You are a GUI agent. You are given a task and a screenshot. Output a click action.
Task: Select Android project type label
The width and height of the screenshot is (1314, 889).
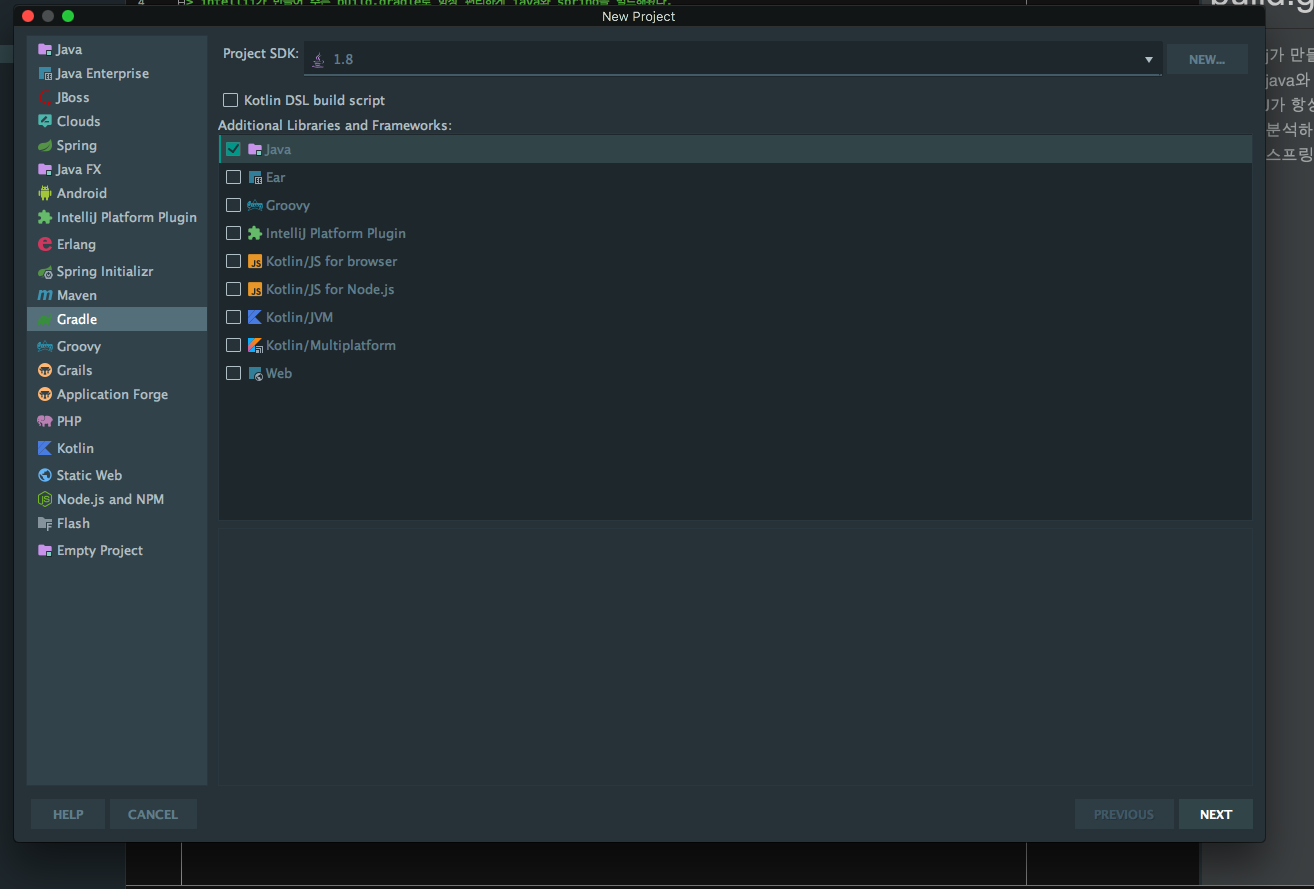click(82, 193)
